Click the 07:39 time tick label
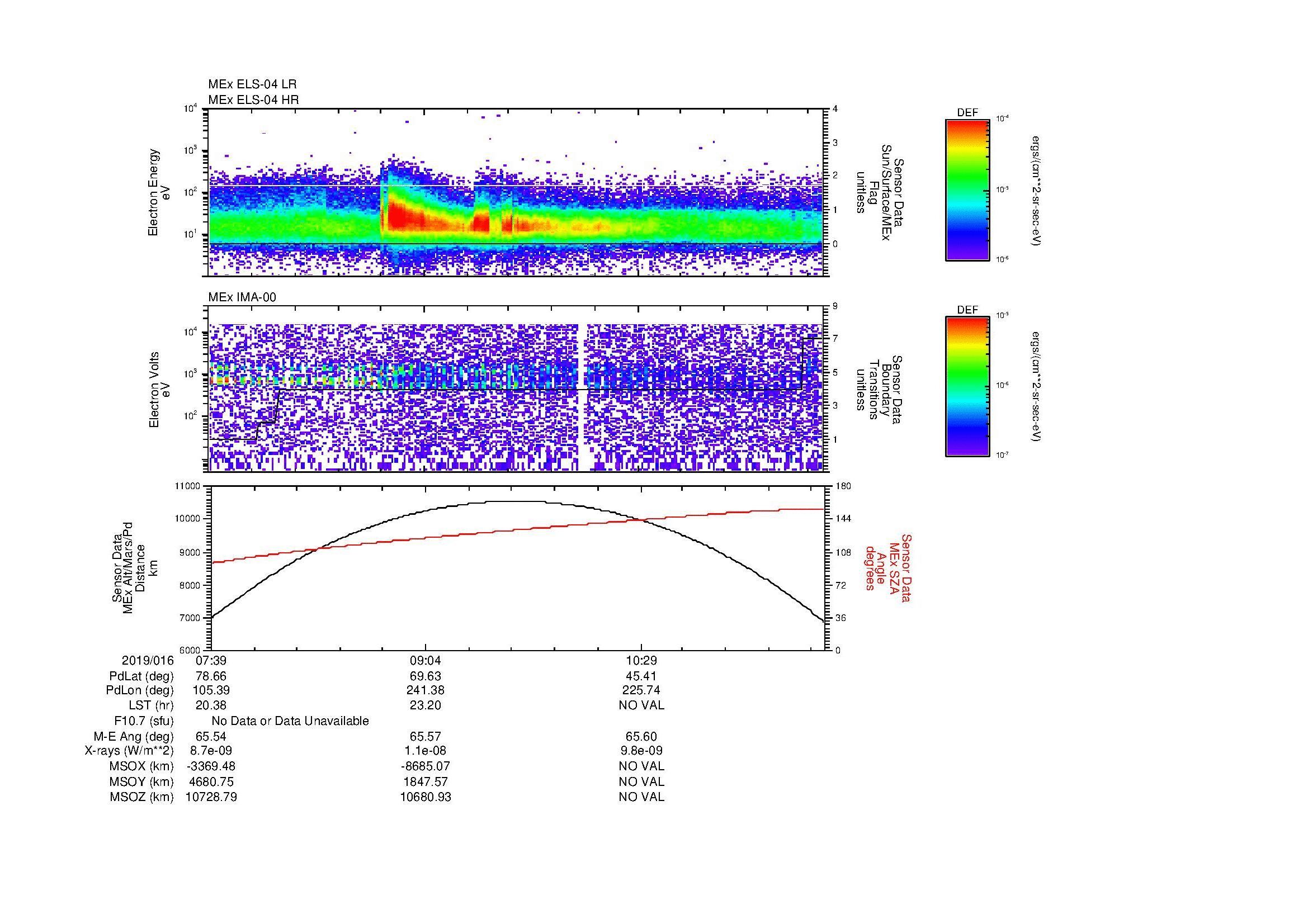This screenshot has width=1308, height=924. (211, 660)
